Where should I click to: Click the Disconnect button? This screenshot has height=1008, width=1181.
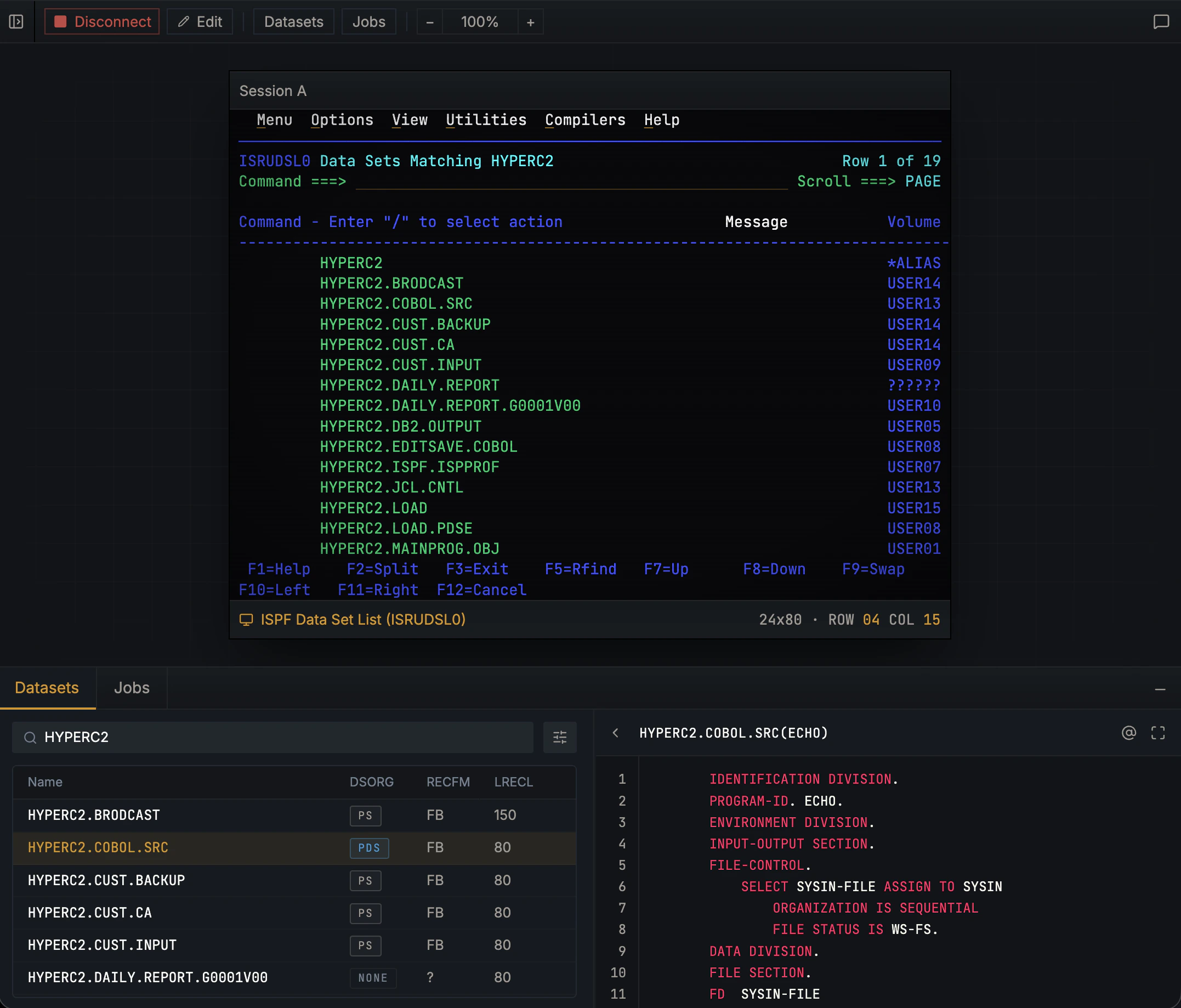pos(102,22)
